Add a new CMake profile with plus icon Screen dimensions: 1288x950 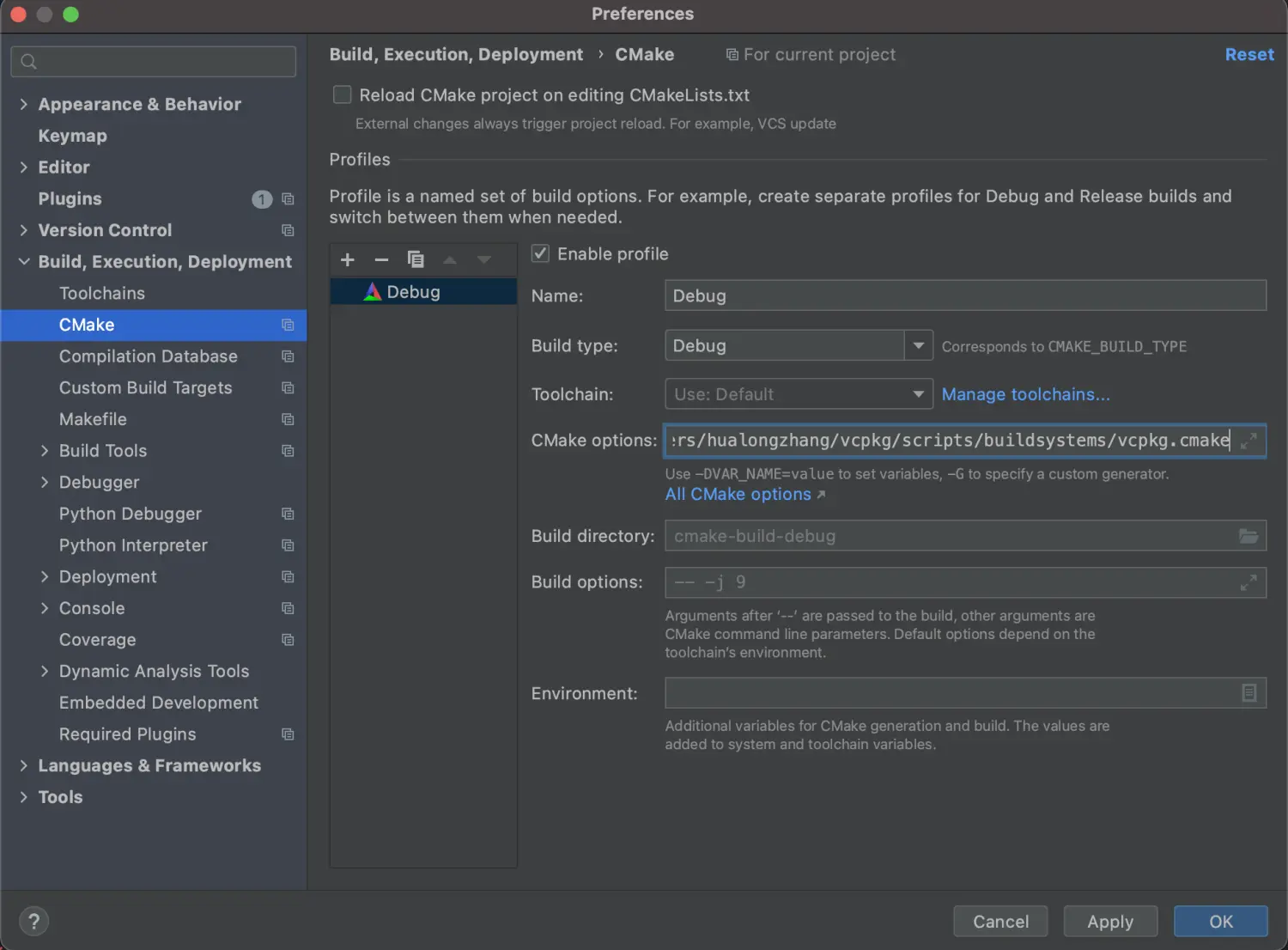coord(348,259)
